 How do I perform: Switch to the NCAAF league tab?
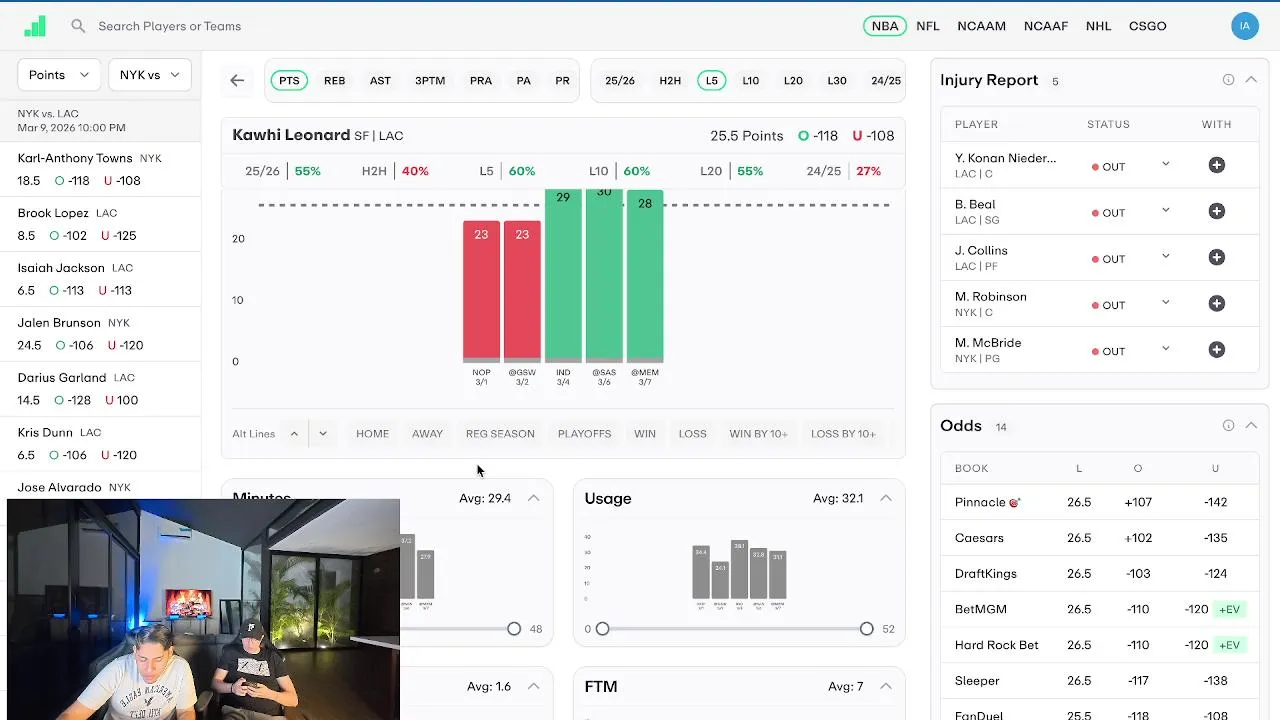[1046, 26]
